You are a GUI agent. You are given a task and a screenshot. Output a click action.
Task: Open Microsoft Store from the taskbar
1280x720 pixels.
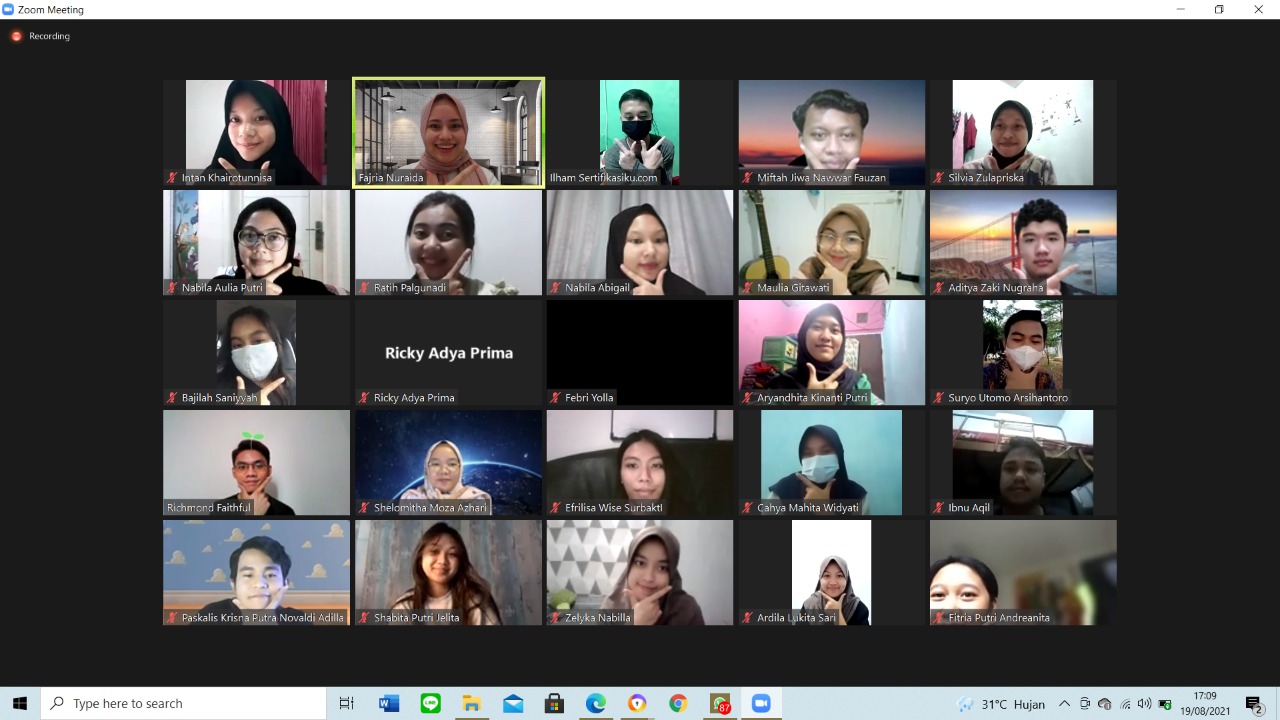pyautogui.click(x=554, y=704)
